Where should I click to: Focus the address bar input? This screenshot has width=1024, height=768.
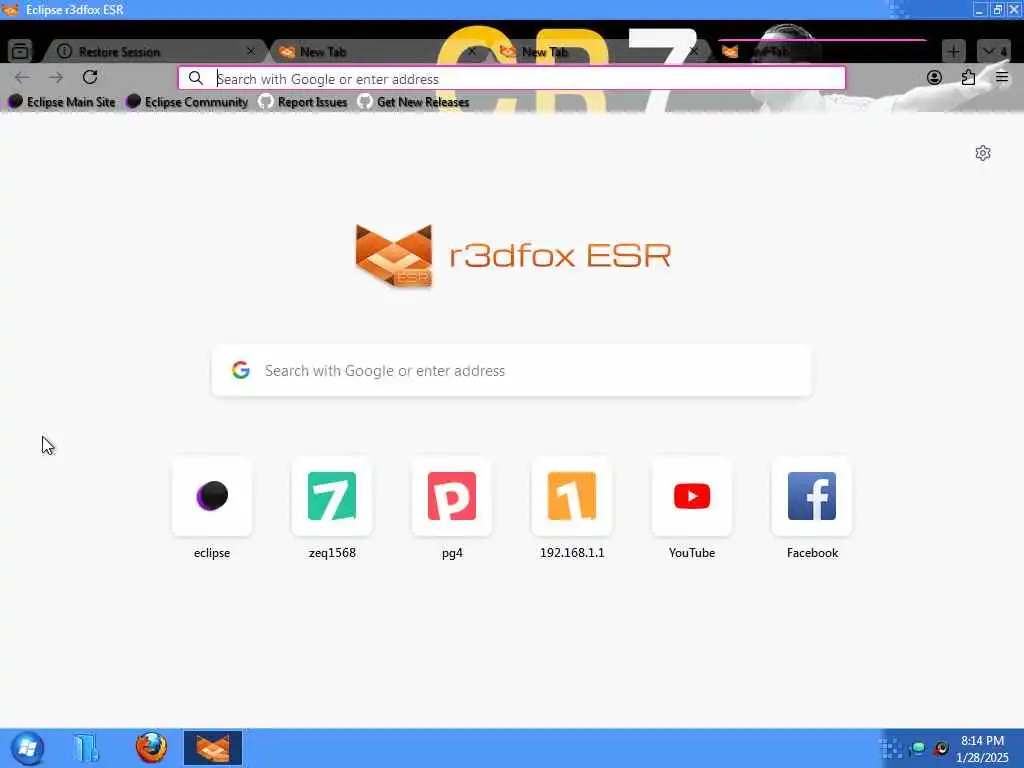(x=512, y=78)
